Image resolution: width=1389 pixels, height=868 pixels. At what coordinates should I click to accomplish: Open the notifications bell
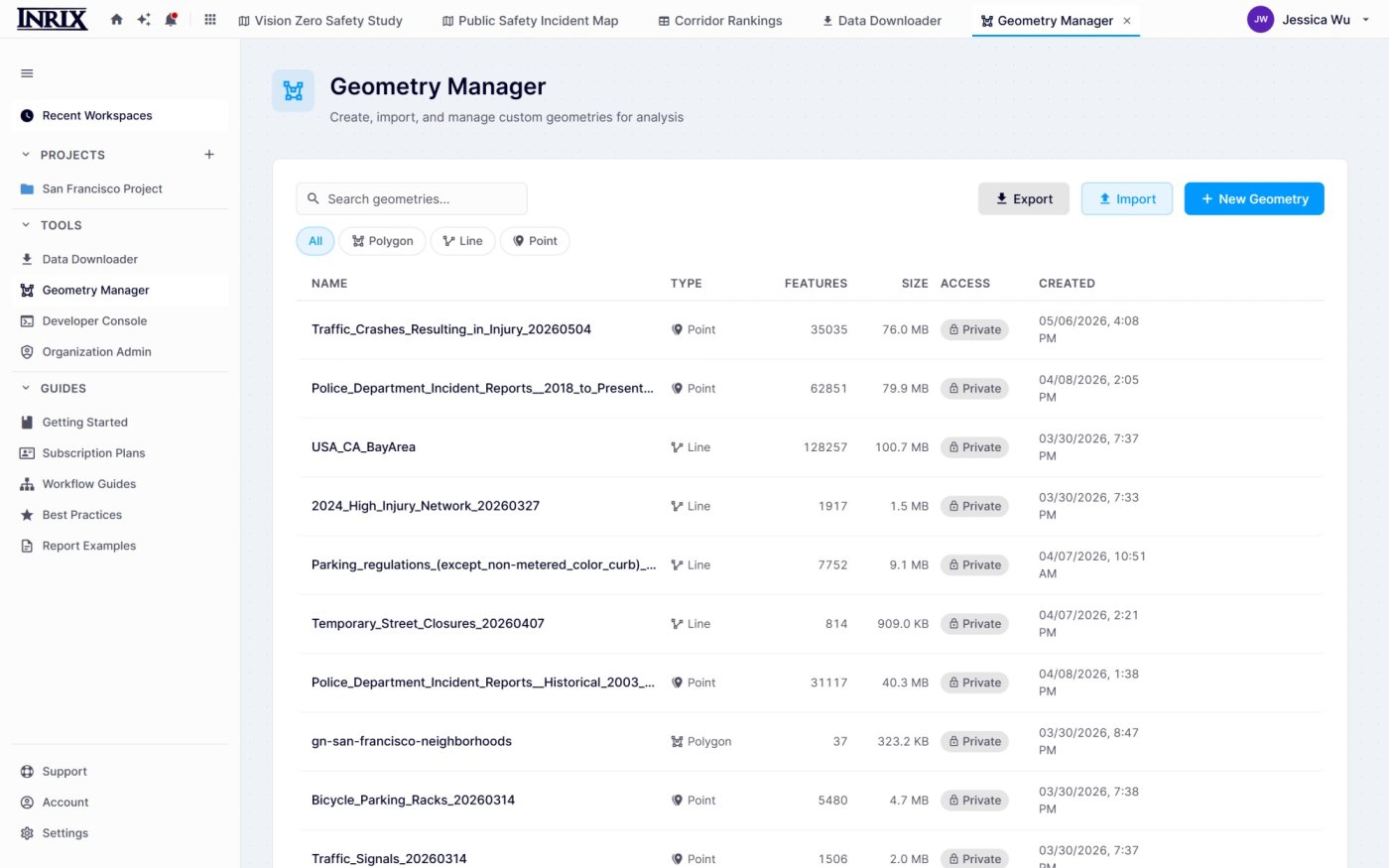pos(171,20)
